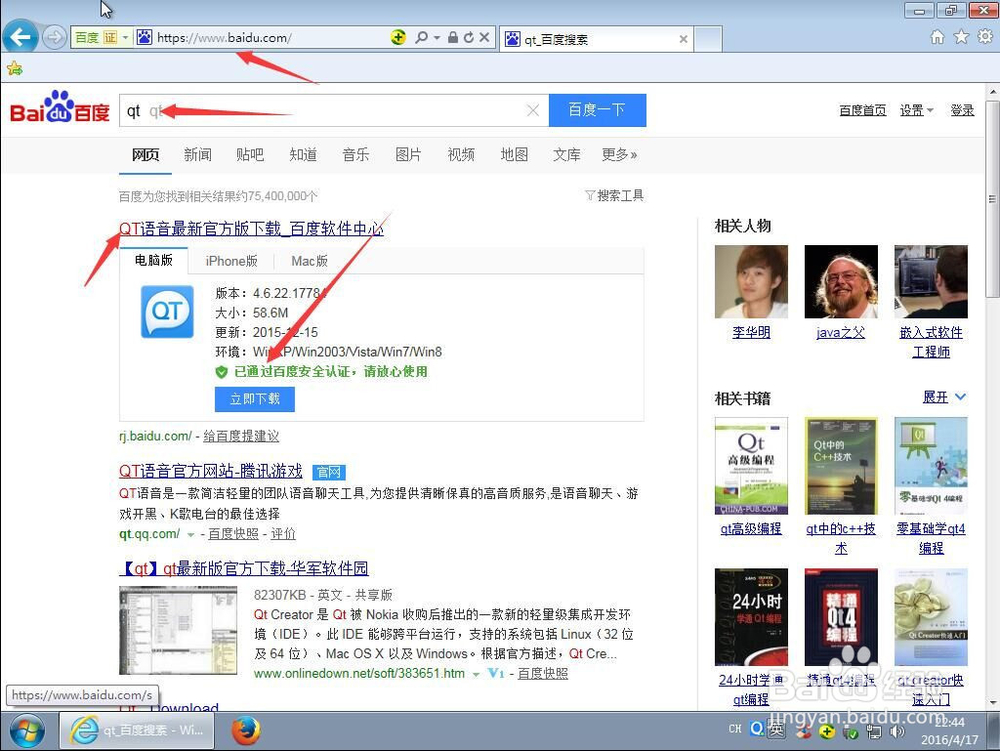
Task: Click the 嵌入式软件工程师 link
Action: pos(931,342)
